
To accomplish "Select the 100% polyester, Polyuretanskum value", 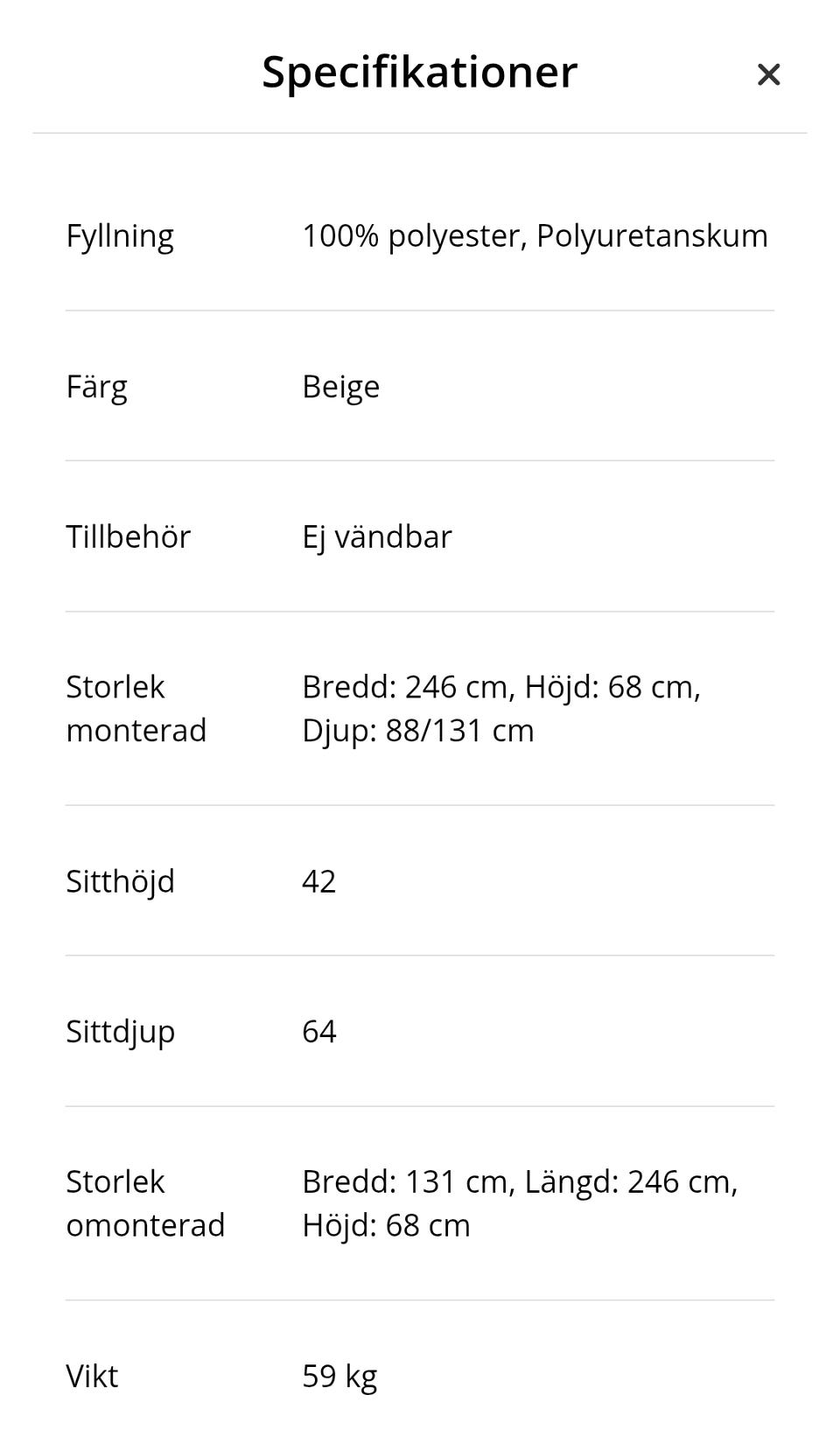I will [x=535, y=236].
